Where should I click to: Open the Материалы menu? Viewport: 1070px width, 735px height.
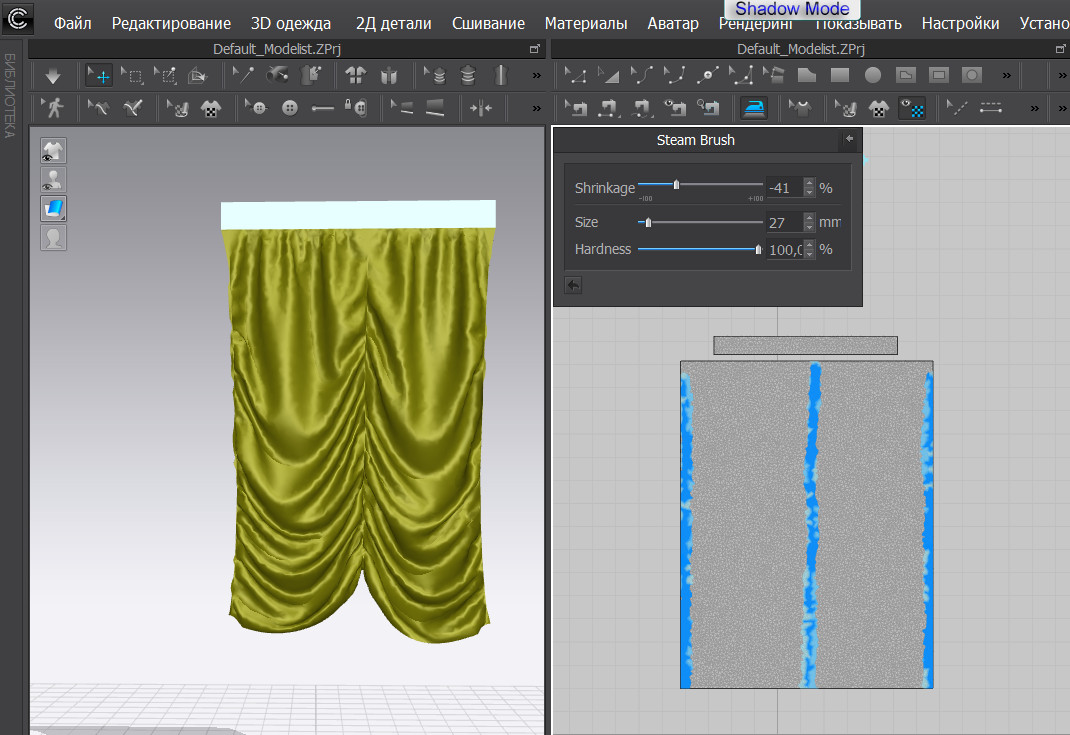(x=586, y=23)
